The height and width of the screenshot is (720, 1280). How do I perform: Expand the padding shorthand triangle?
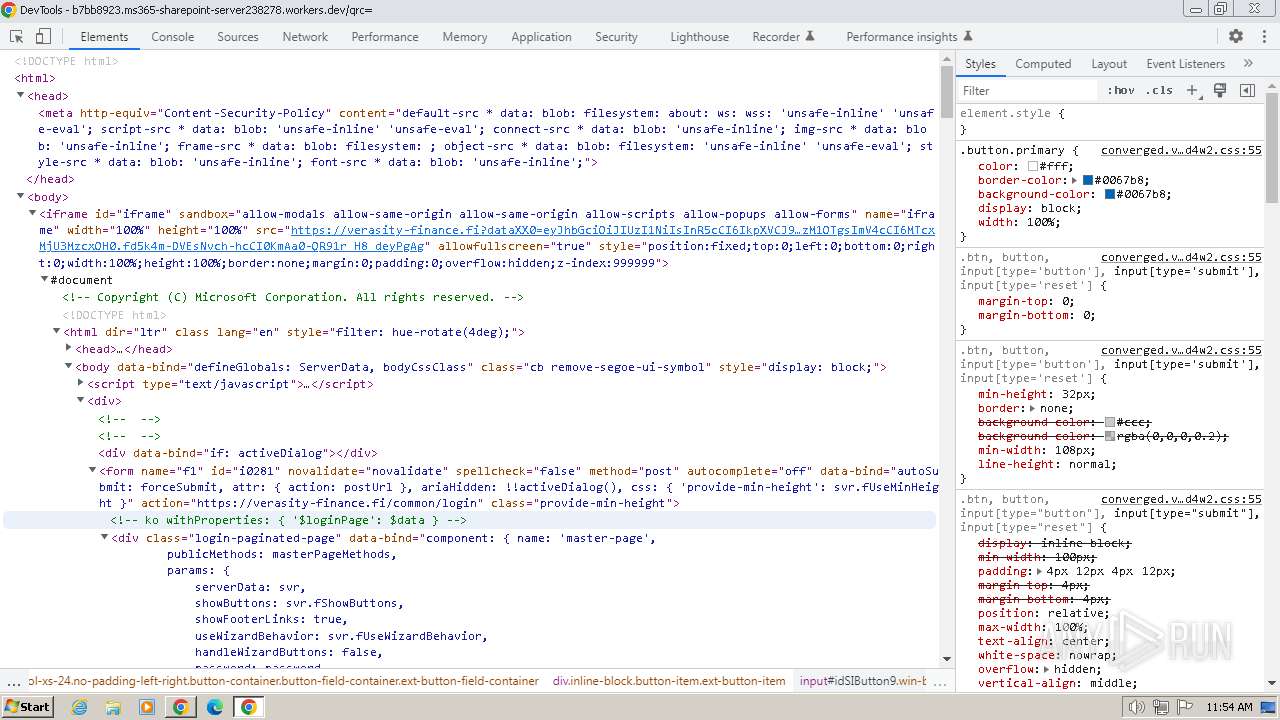tap(1040, 571)
